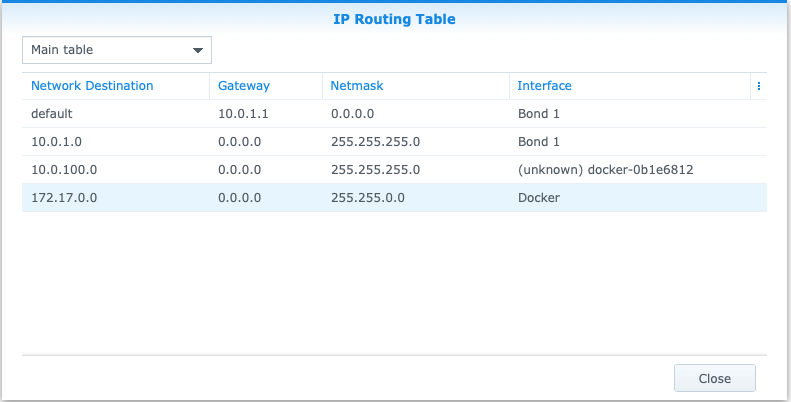
Task: Select the 10.0.100.0 destination row
Action: click(64, 170)
